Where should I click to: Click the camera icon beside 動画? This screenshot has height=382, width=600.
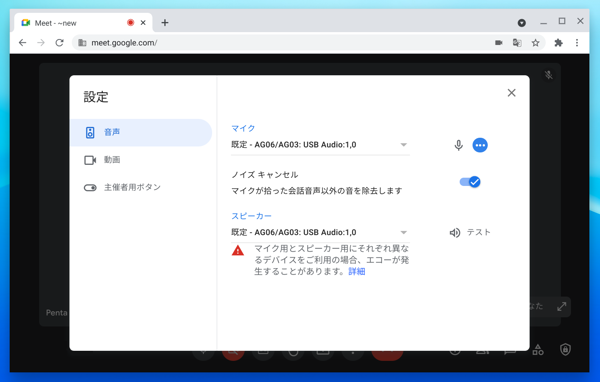click(90, 160)
